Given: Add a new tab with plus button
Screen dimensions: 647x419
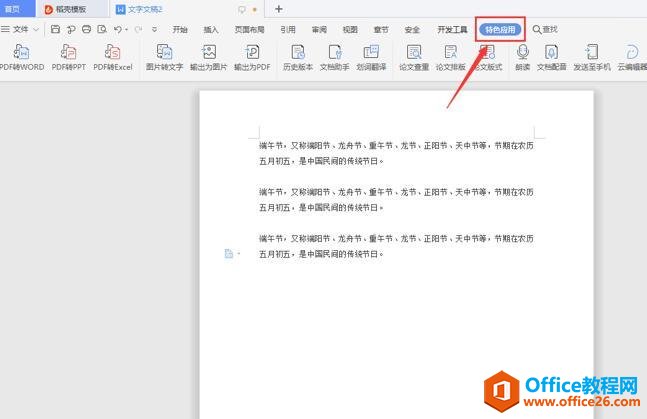Looking at the screenshot, I should (279, 9).
